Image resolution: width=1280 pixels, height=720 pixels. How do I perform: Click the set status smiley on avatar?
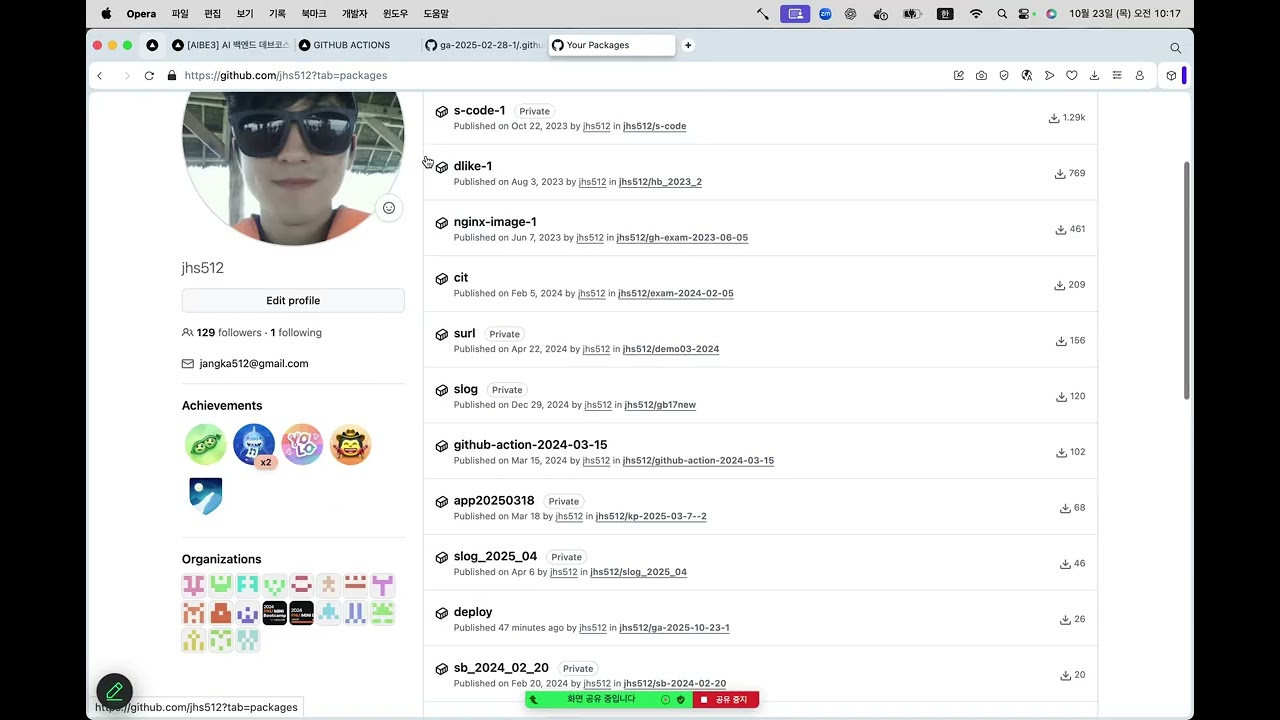[389, 208]
